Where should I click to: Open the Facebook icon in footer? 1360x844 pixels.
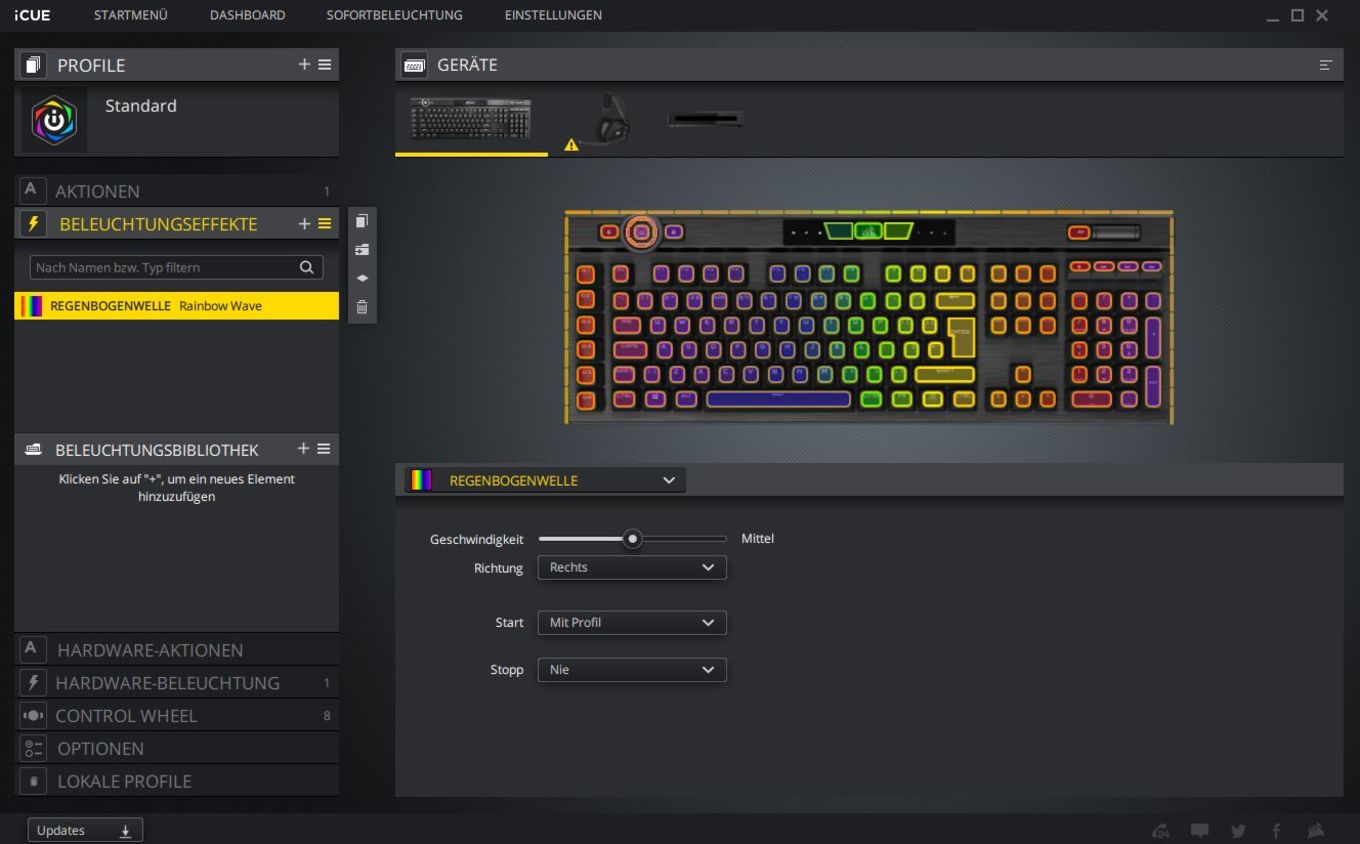tap(1276, 831)
